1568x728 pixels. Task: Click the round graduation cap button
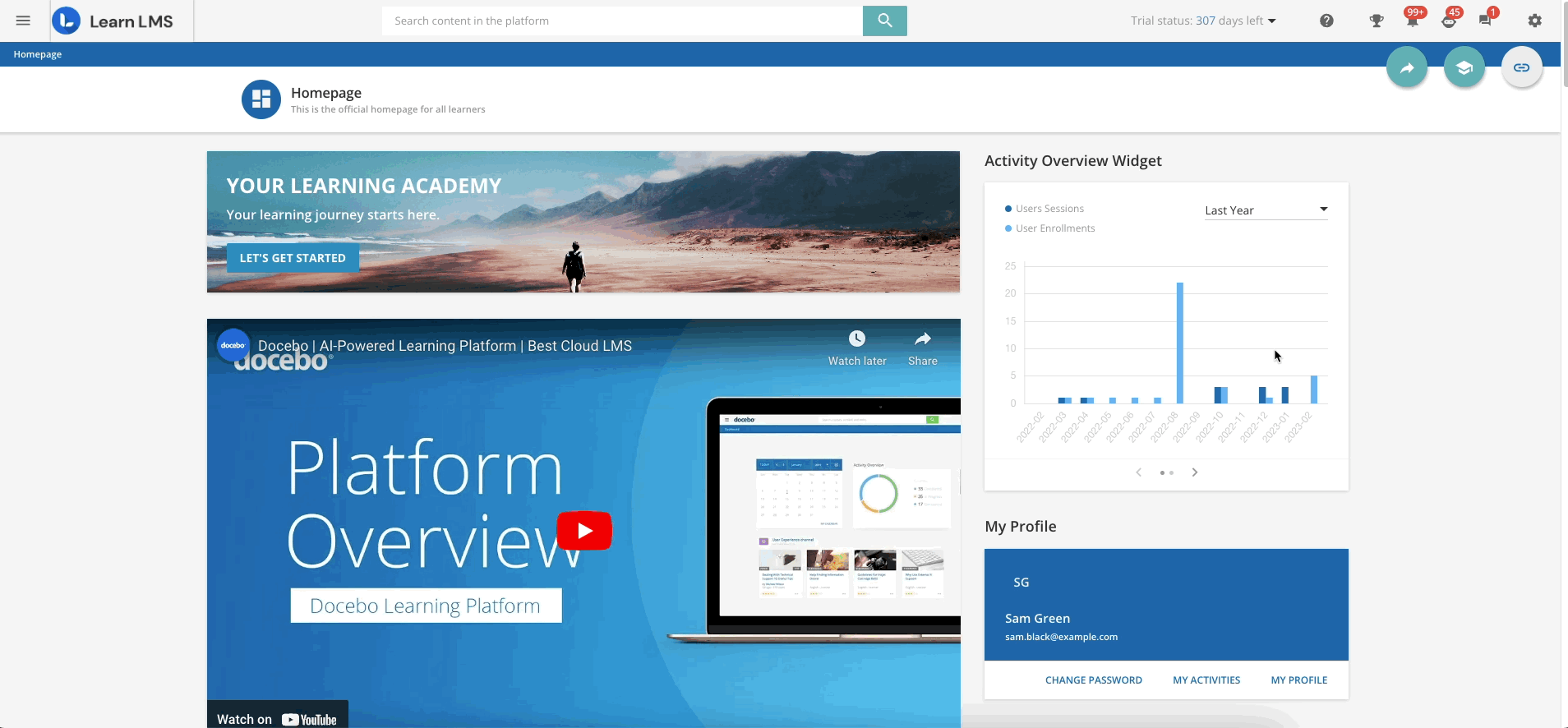coord(1464,67)
